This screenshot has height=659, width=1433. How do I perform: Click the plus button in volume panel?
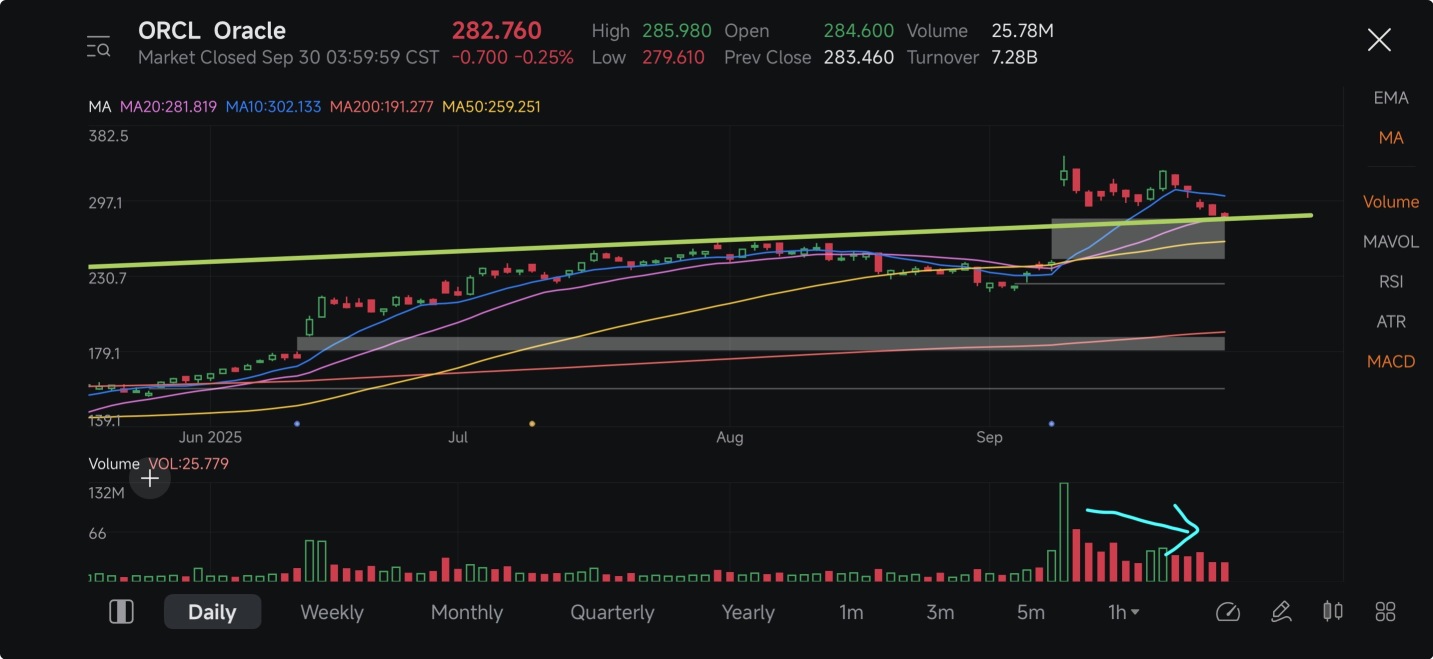click(150, 479)
